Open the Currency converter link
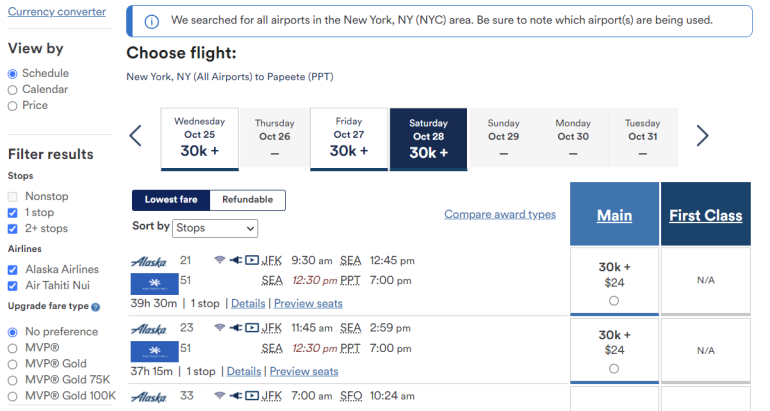The height and width of the screenshot is (411, 770). [x=56, y=11]
